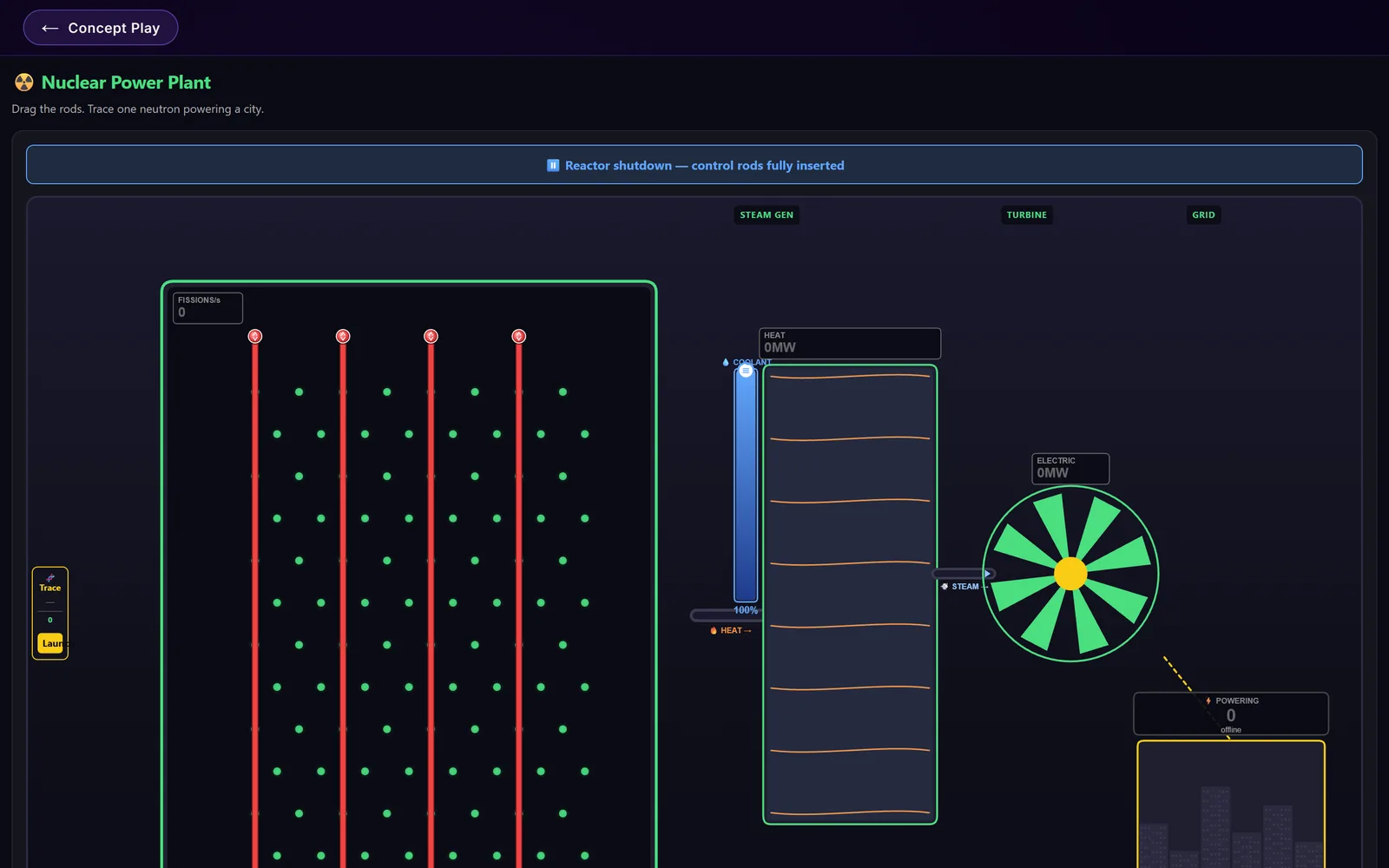
Task: Click the first control rod's red handle
Action: click(x=255, y=336)
